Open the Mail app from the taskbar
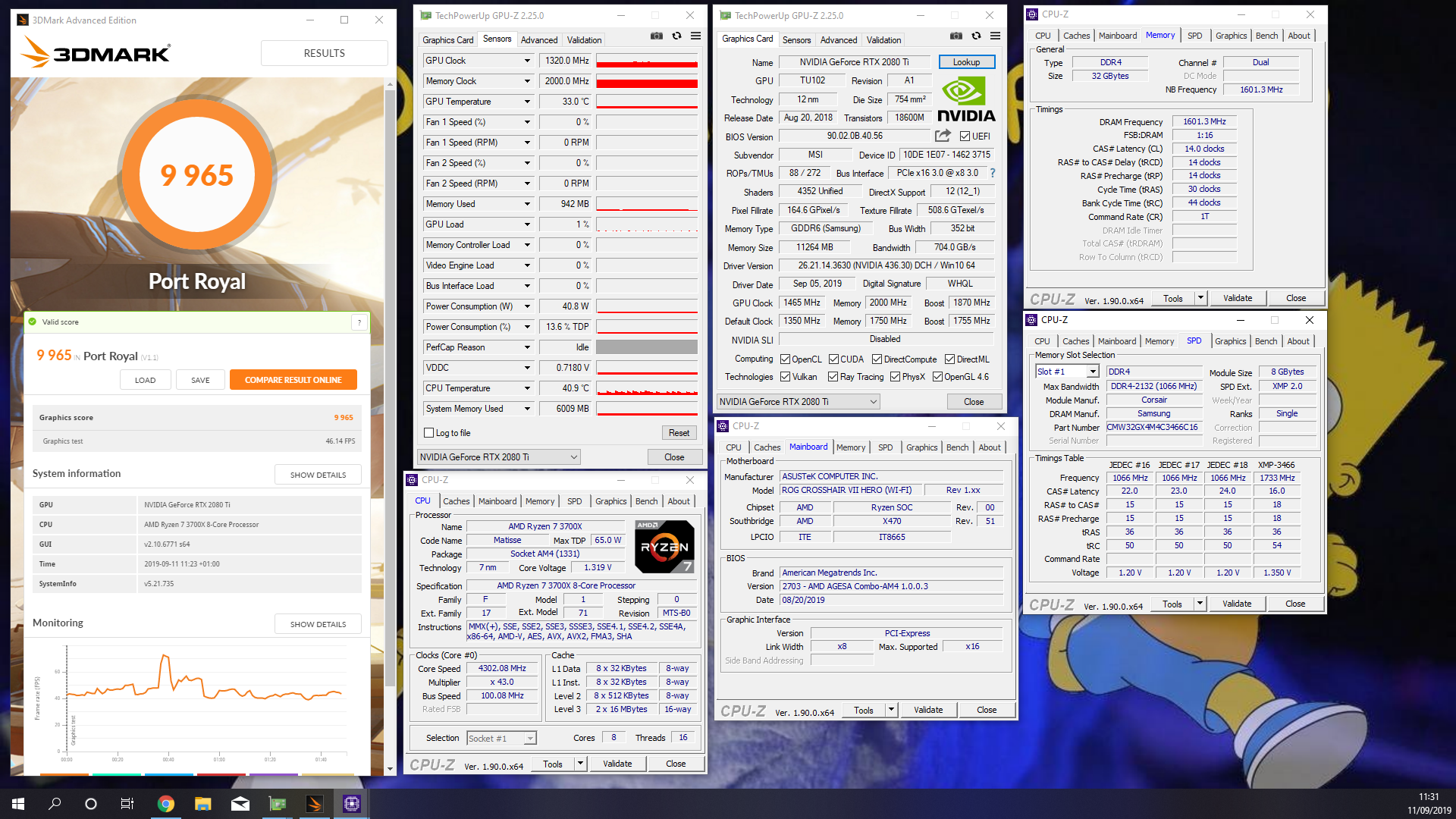1456x819 pixels. [x=240, y=804]
